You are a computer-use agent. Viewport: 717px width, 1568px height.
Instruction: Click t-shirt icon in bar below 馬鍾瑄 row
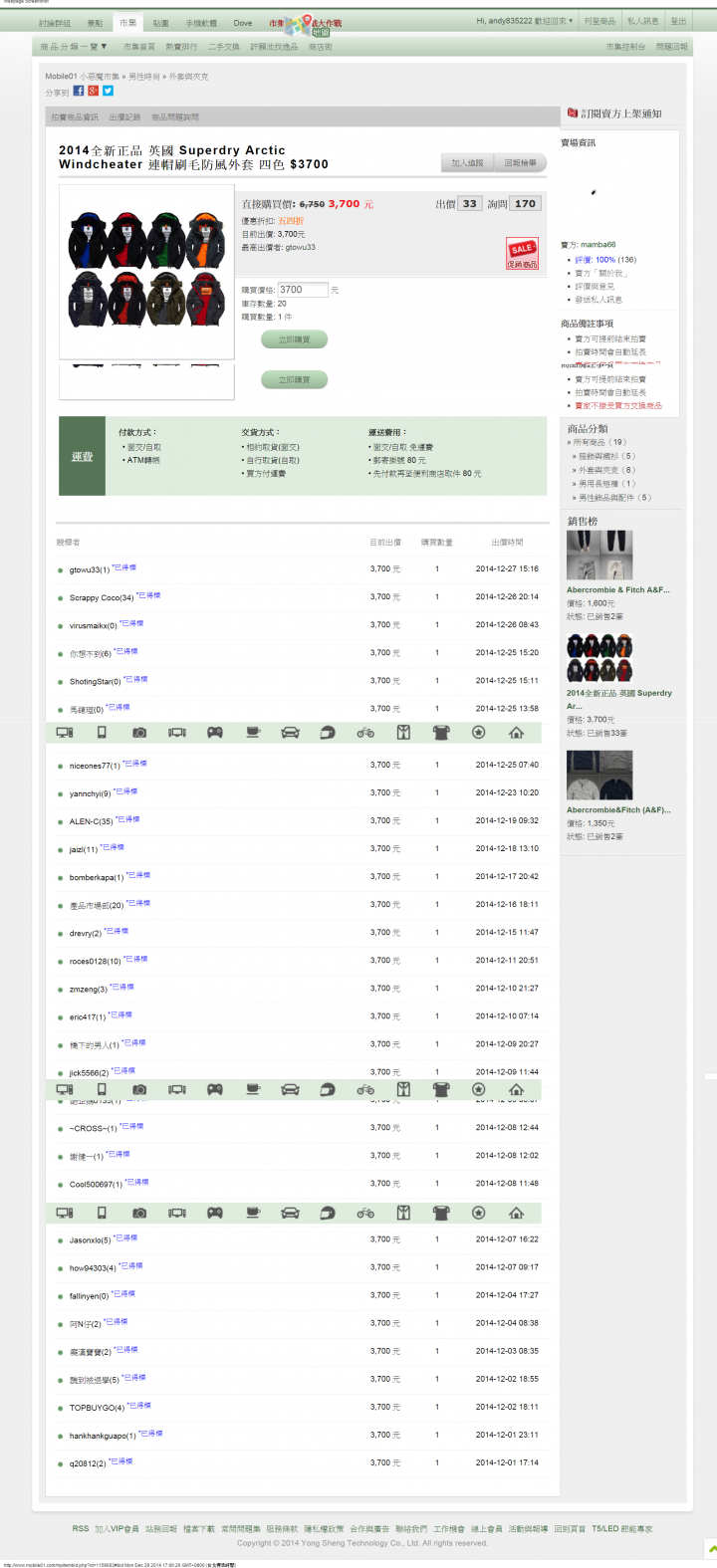[441, 733]
